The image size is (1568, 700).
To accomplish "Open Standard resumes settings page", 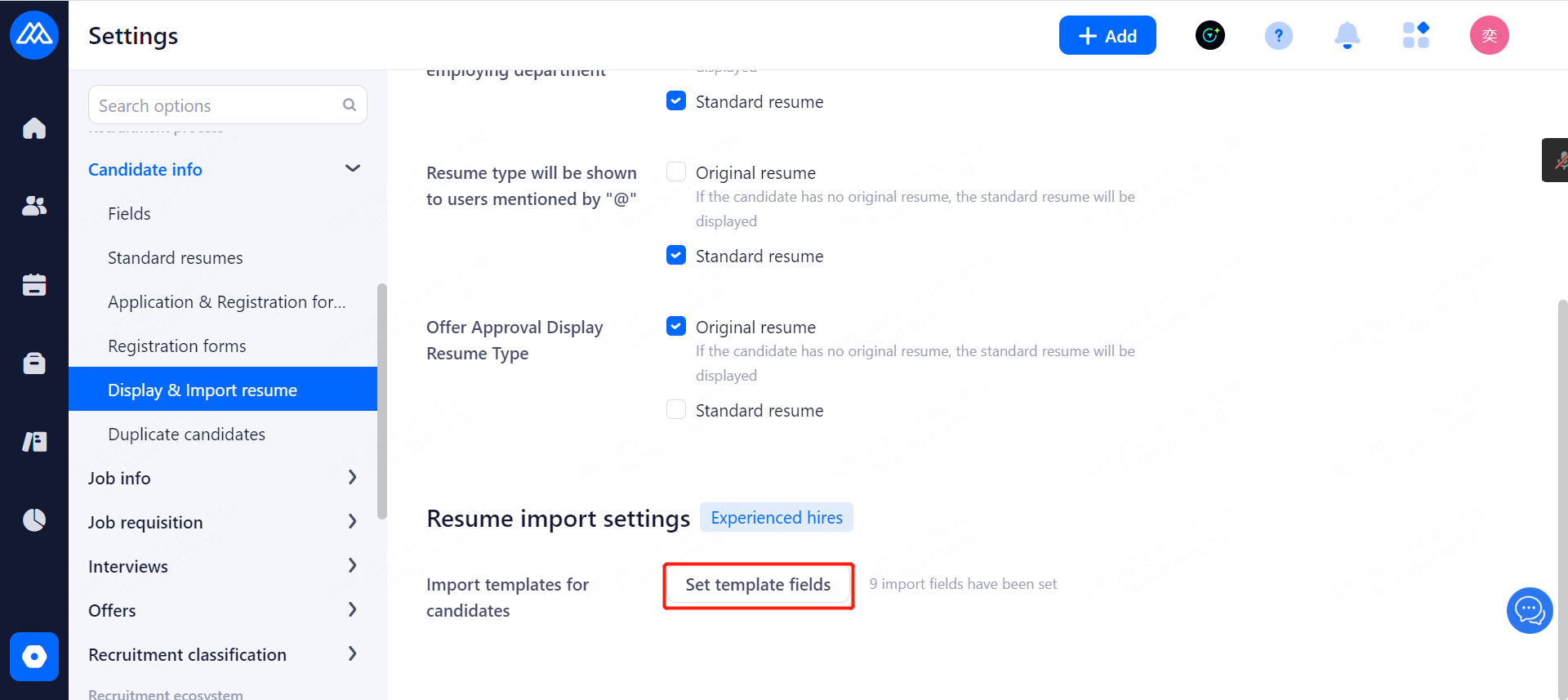I will point(175,258).
